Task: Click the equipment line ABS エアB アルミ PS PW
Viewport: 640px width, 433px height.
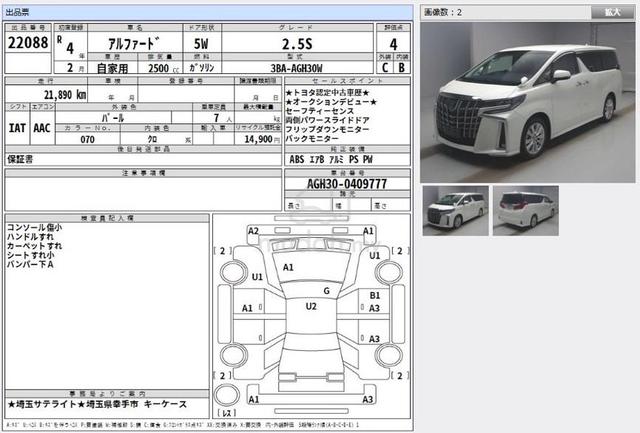Action: (331, 159)
